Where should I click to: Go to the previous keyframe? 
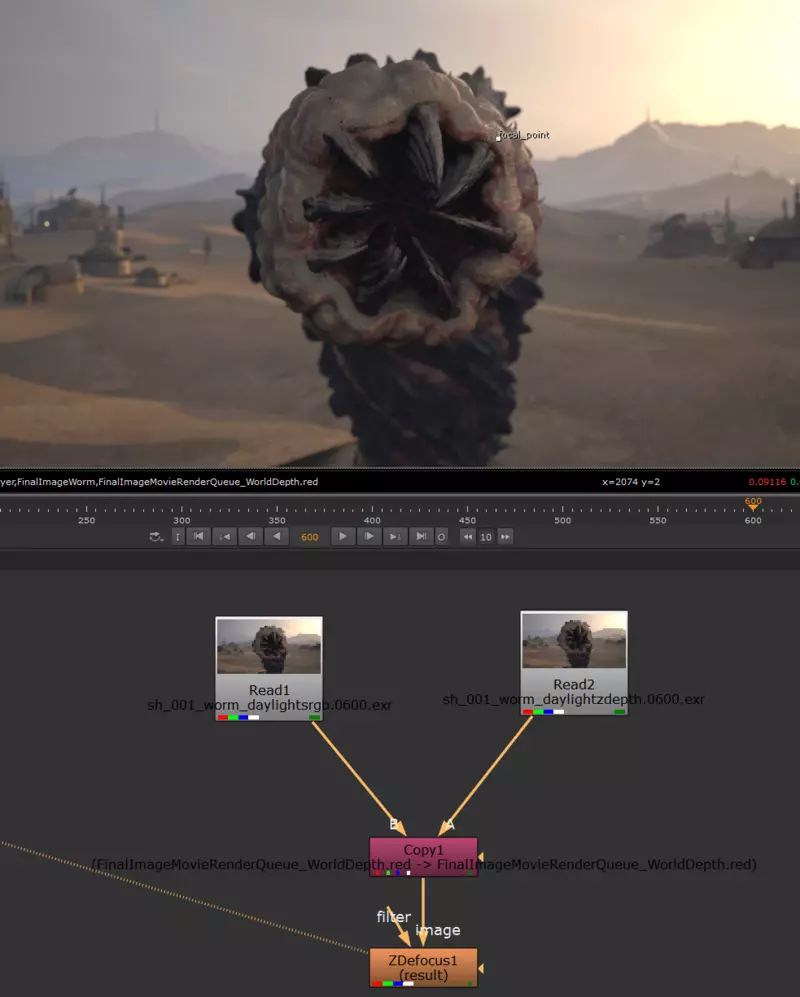click(225, 537)
